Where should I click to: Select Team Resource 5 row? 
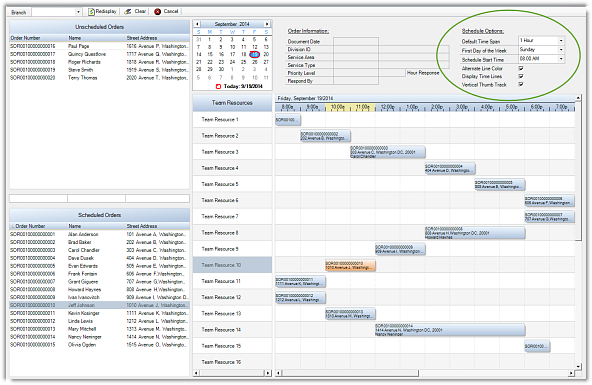[x=232, y=184]
